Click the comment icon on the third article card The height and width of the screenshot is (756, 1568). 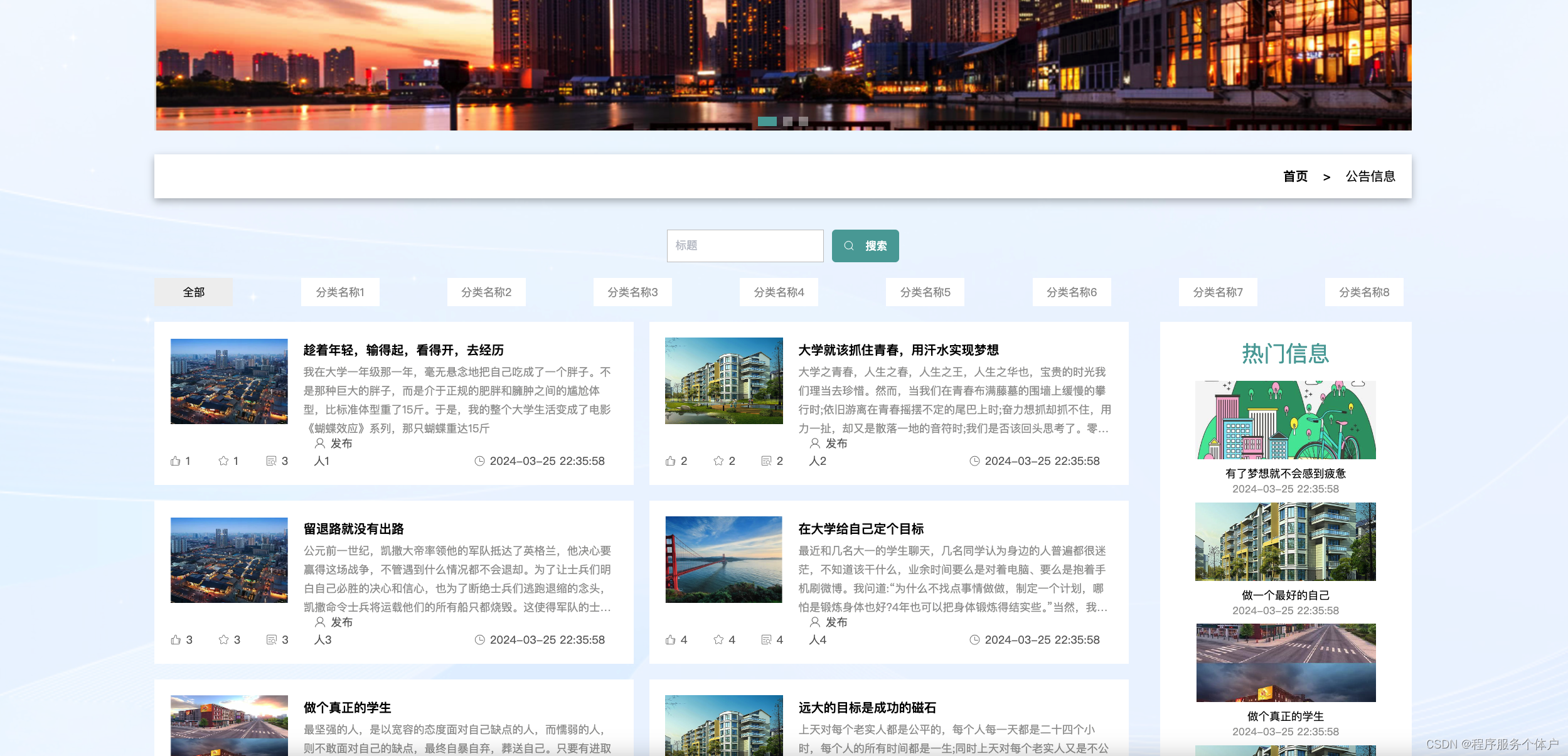point(271,640)
